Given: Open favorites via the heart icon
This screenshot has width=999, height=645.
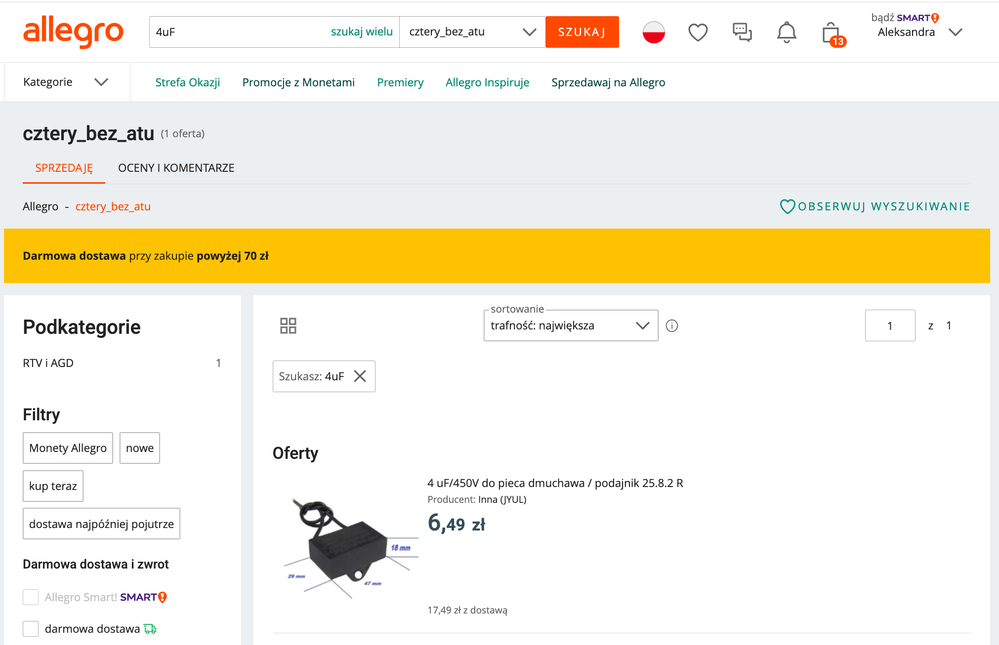Looking at the screenshot, I should coord(698,32).
